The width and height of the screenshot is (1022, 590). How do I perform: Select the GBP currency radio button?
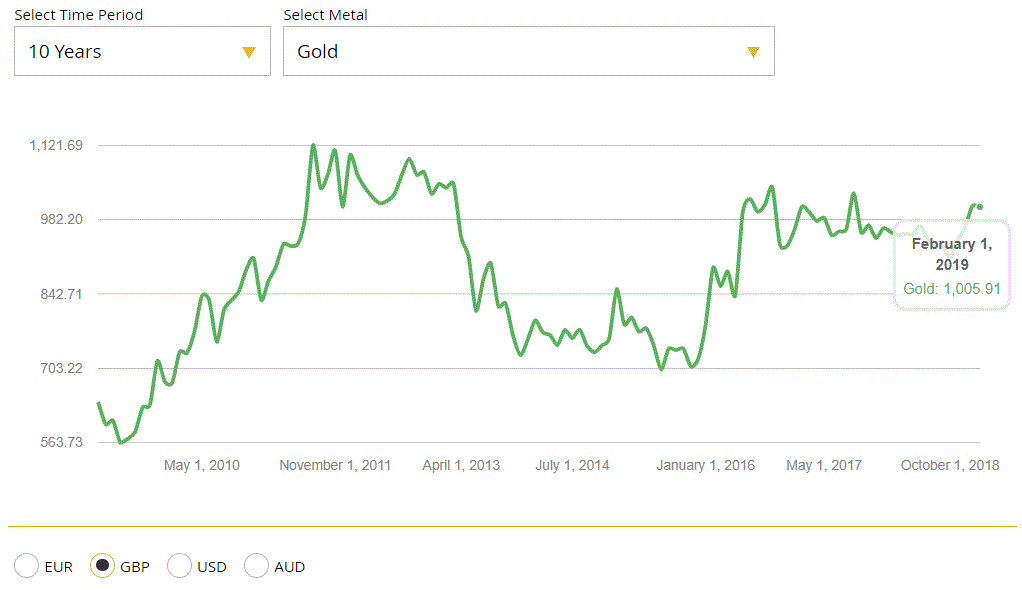coord(103,566)
